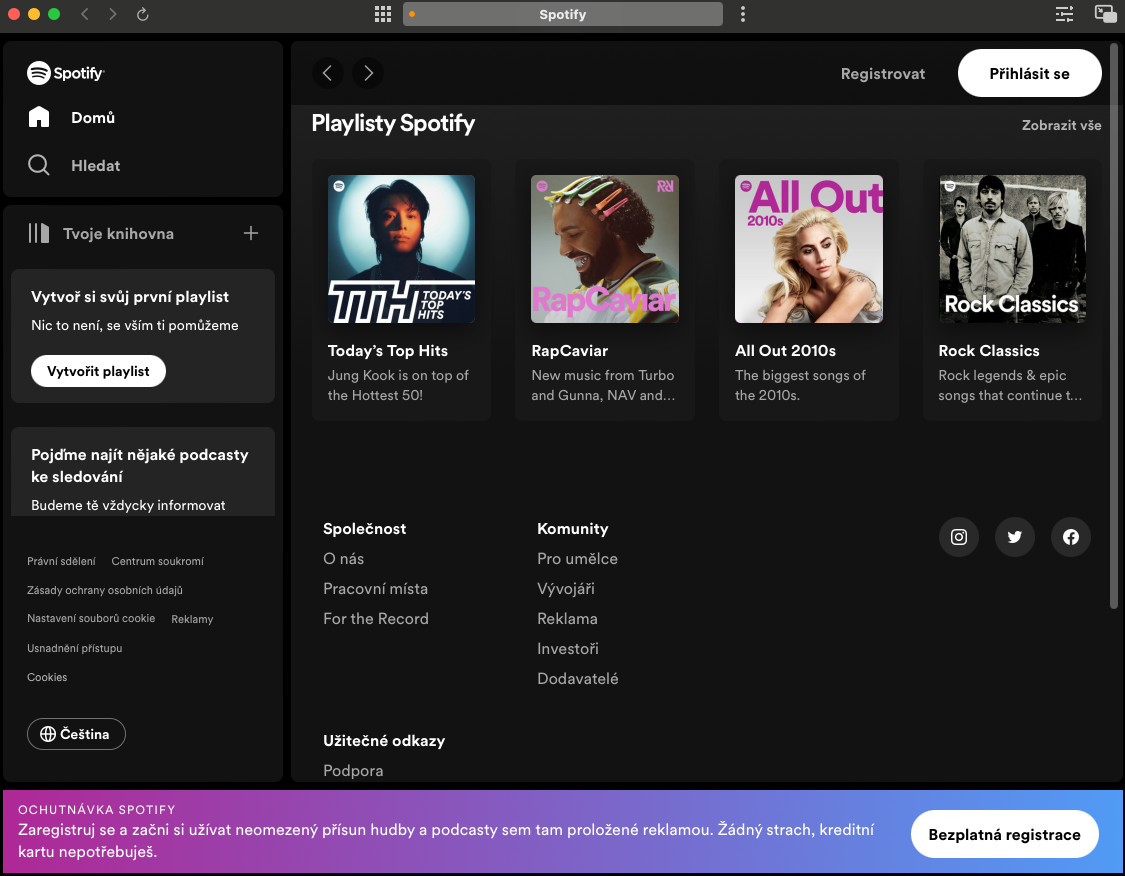
Task: Click the Vytvořit playlist button
Action: [x=98, y=371]
